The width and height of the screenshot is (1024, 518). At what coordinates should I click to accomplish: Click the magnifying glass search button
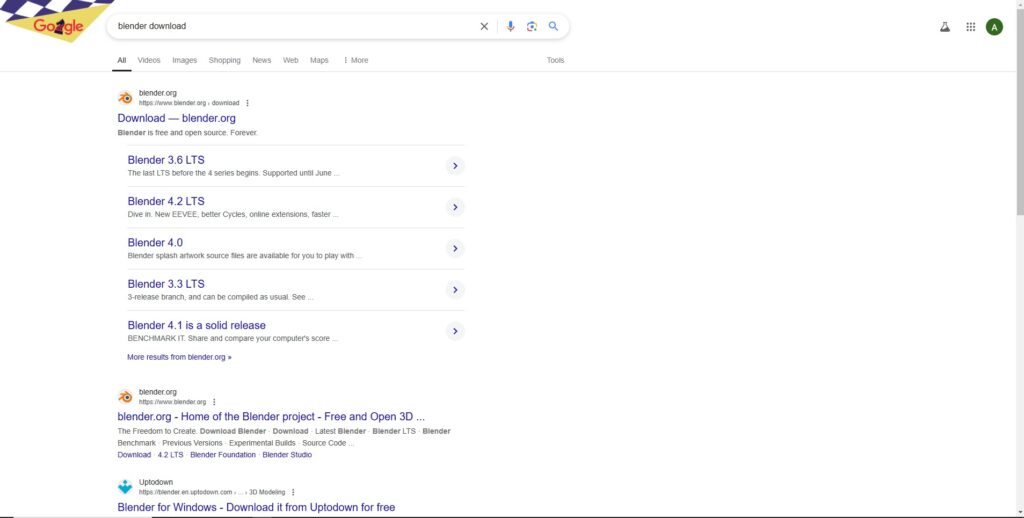click(553, 26)
